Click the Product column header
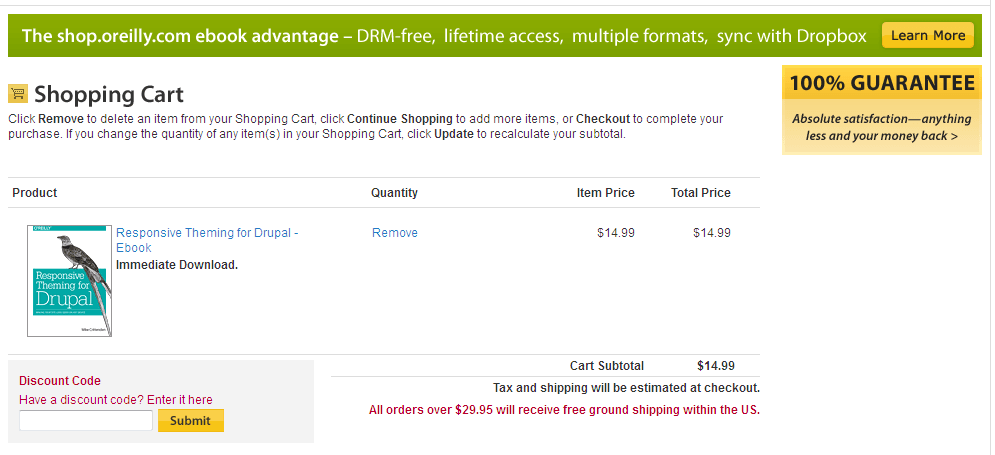Viewport: 995px width, 455px height. pos(35,193)
